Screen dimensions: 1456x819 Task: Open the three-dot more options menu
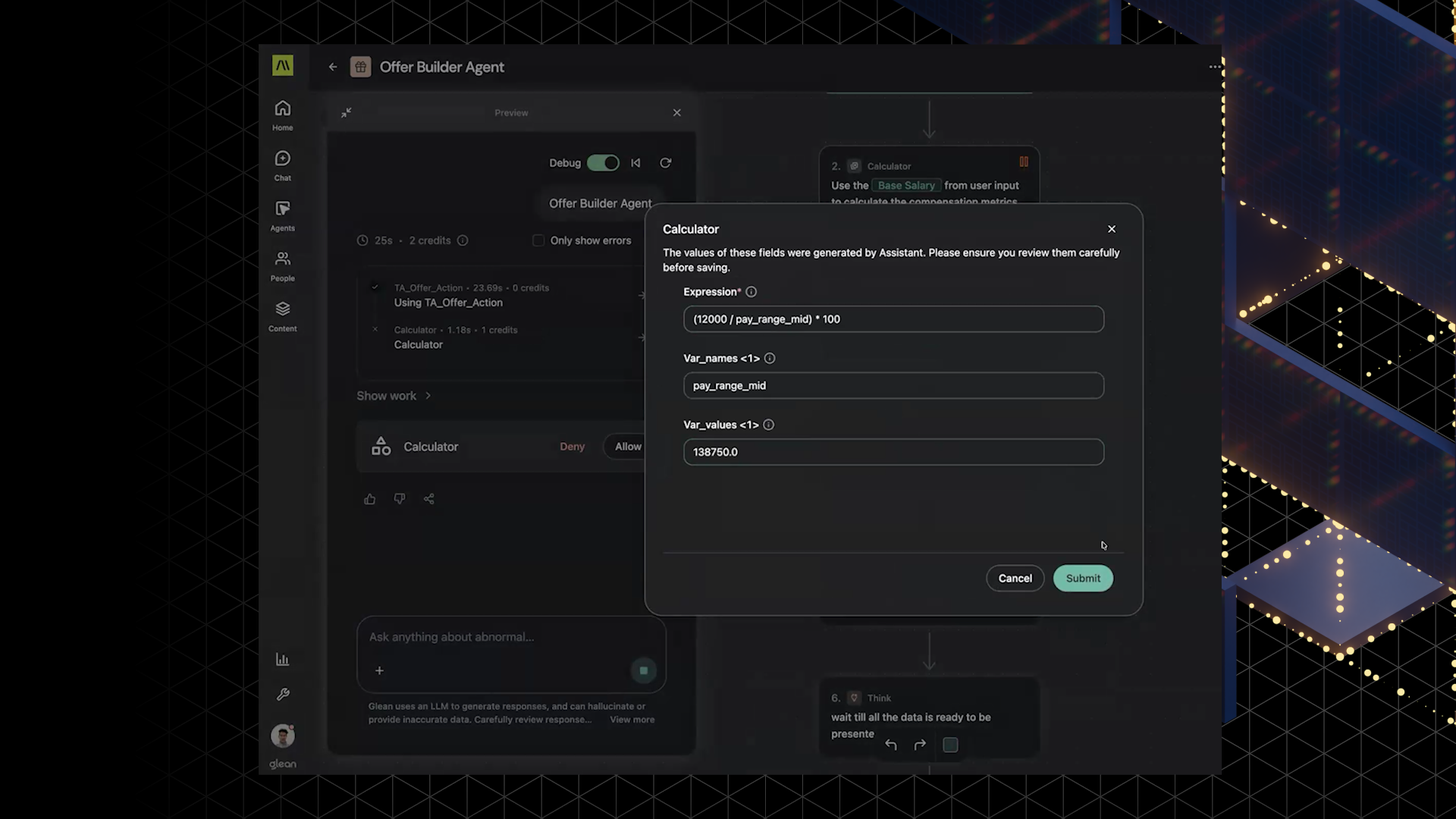(1215, 67)
